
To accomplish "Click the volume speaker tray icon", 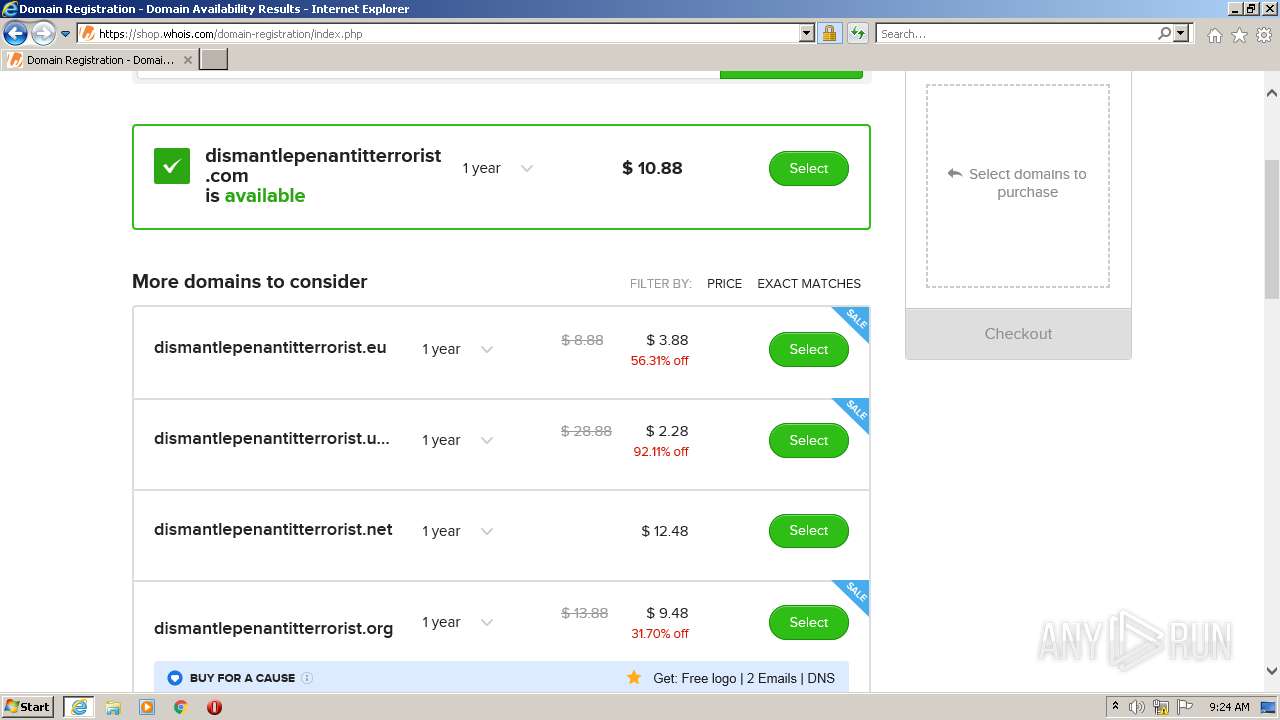I will pyautogui.click(x=1137, y=707).
